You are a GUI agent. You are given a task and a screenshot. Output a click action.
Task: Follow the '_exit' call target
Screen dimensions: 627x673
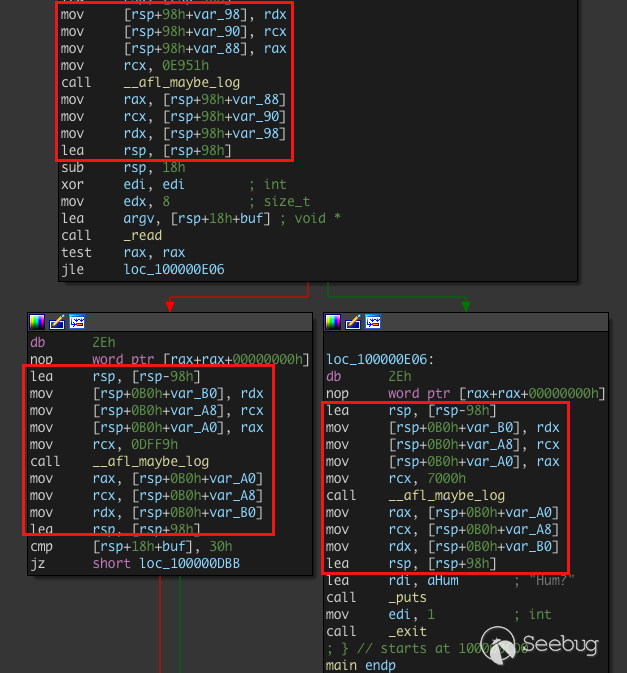click(x=408, y=631)
